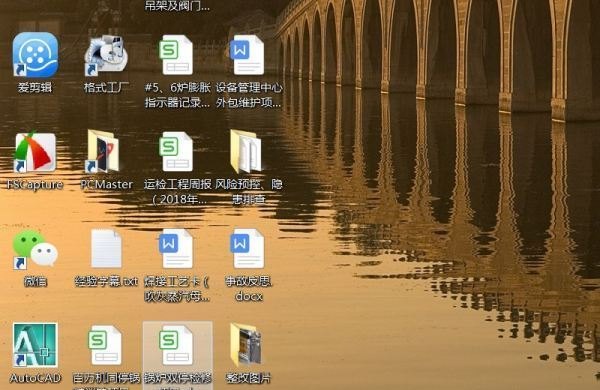Click the 事故反思 docx filename text

tap(248, 289)
